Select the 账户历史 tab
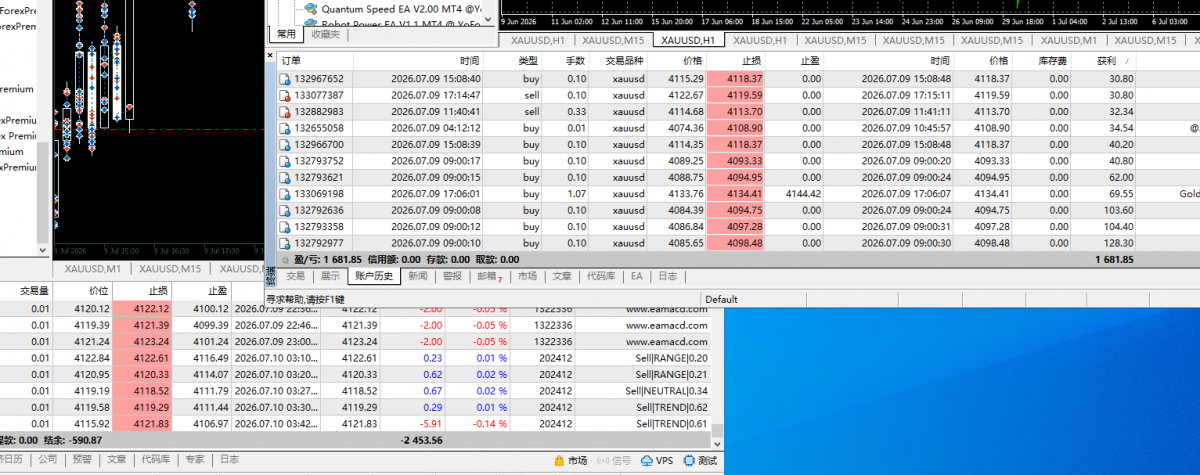The height and width of the screenshot is (475, 1200). click(375, 276)
